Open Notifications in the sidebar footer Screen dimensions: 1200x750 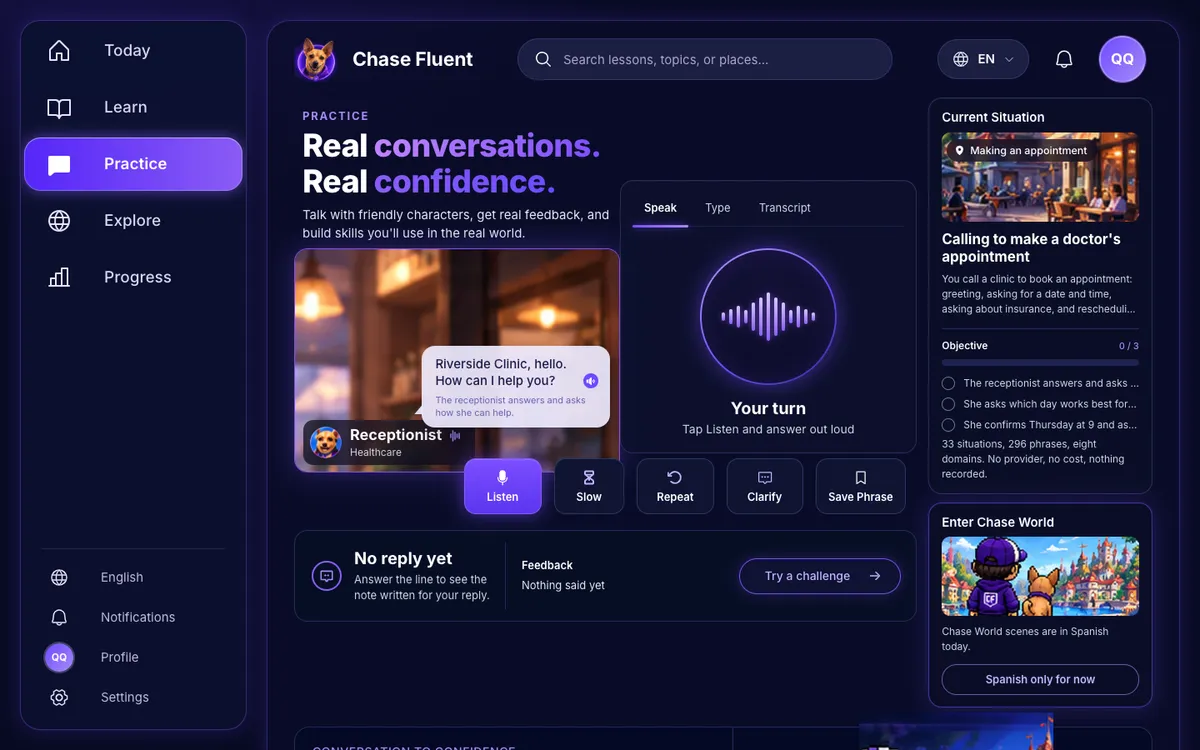coord(133,617)
